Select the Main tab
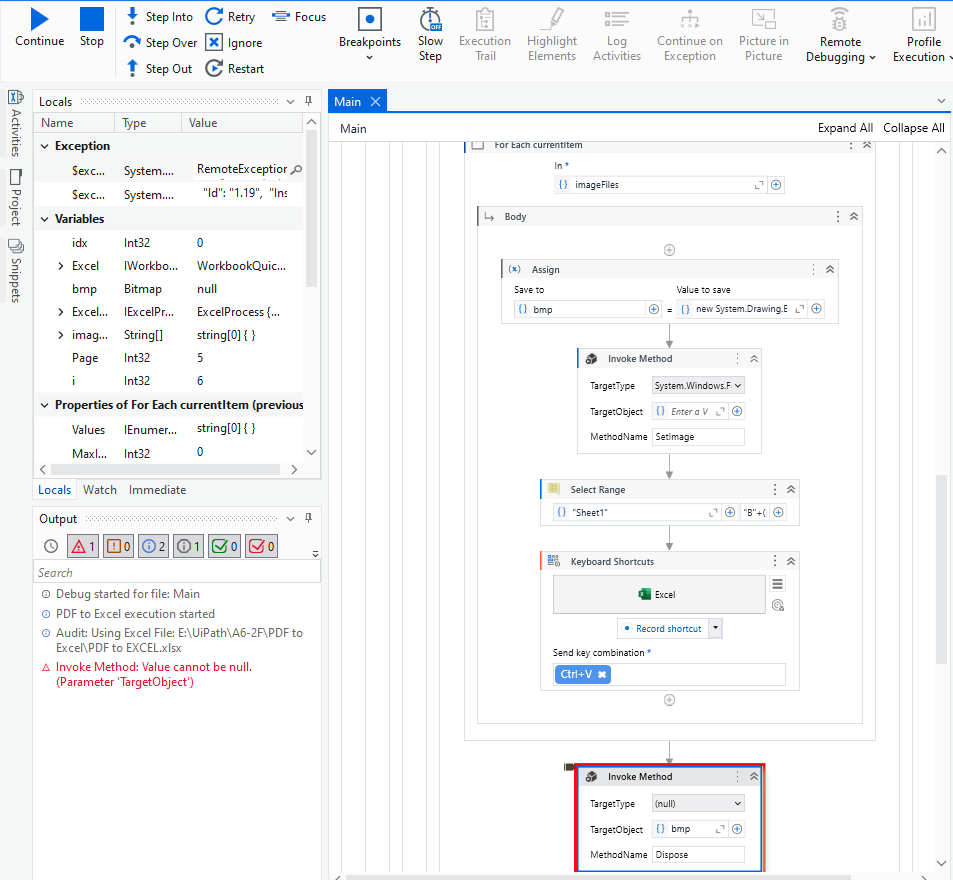Screen dimensions: 953x880 pyautogui.click(x=349, y=100)
